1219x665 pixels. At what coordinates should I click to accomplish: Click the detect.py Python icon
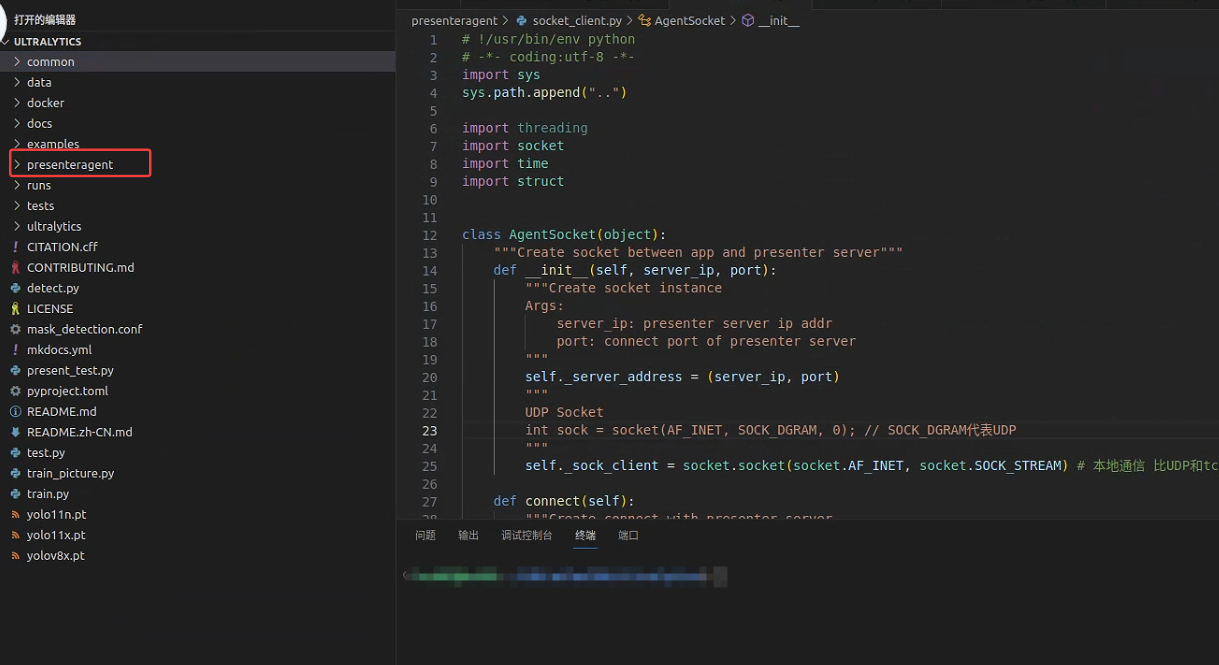click(x=15, y=288)
